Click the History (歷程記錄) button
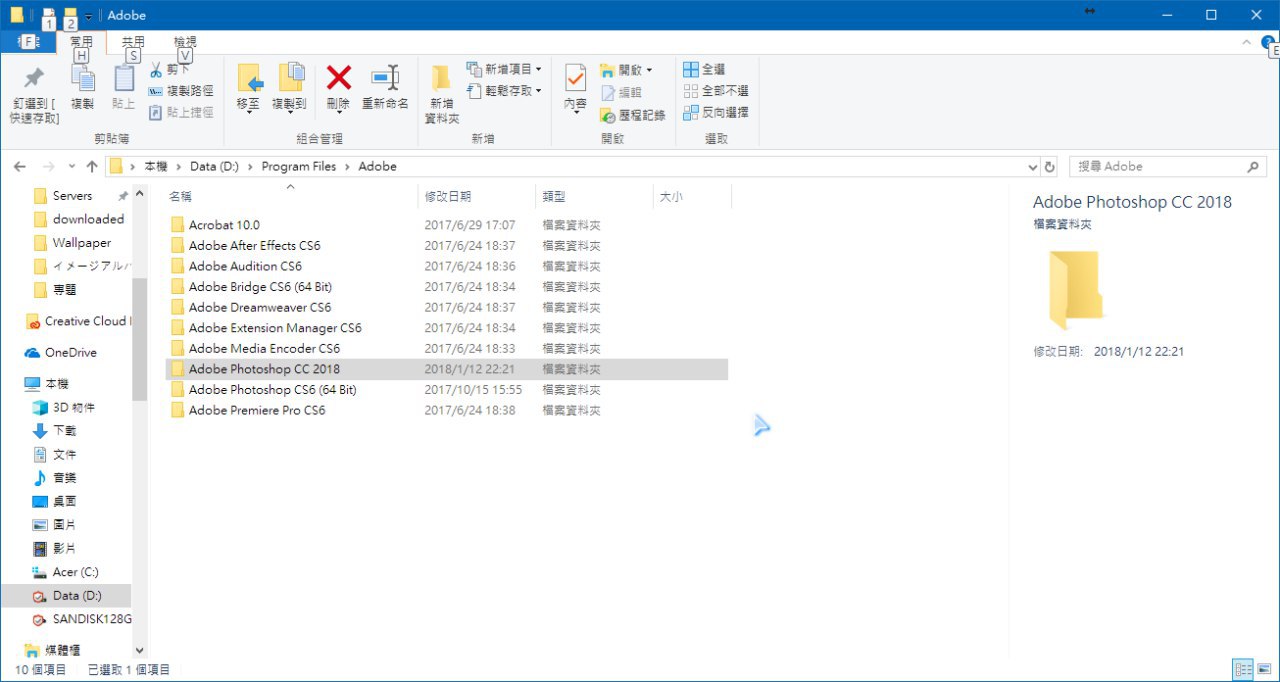1280x682 pixels. click(x=633, y=115)
